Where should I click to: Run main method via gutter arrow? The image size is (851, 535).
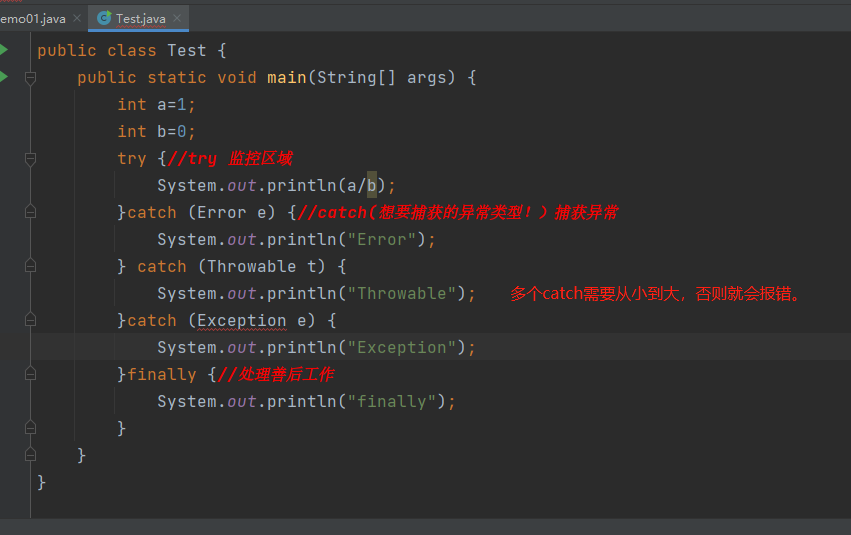(4, 77)
